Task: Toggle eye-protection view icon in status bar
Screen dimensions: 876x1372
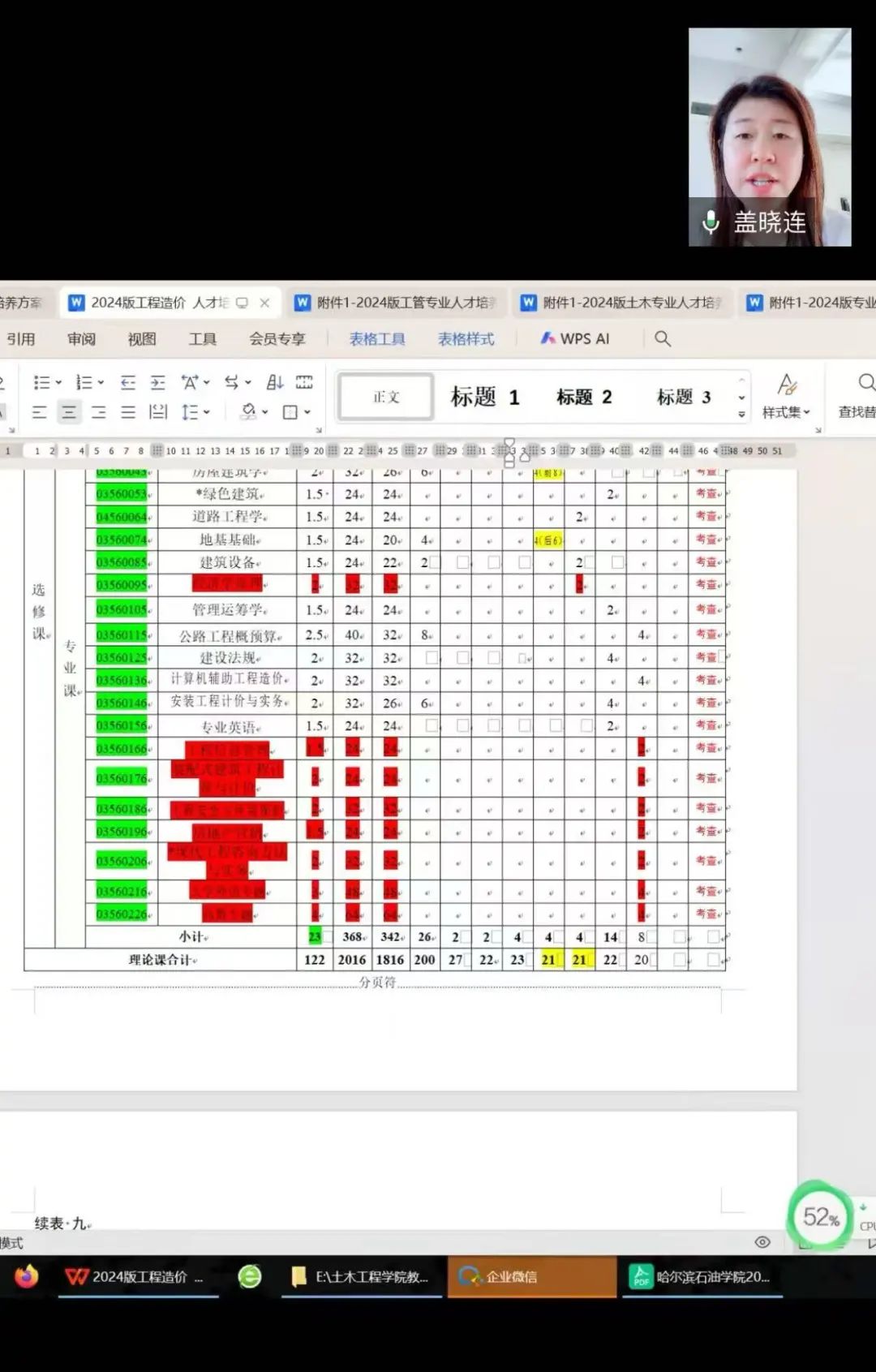Action: click(x=762, y=1242)
